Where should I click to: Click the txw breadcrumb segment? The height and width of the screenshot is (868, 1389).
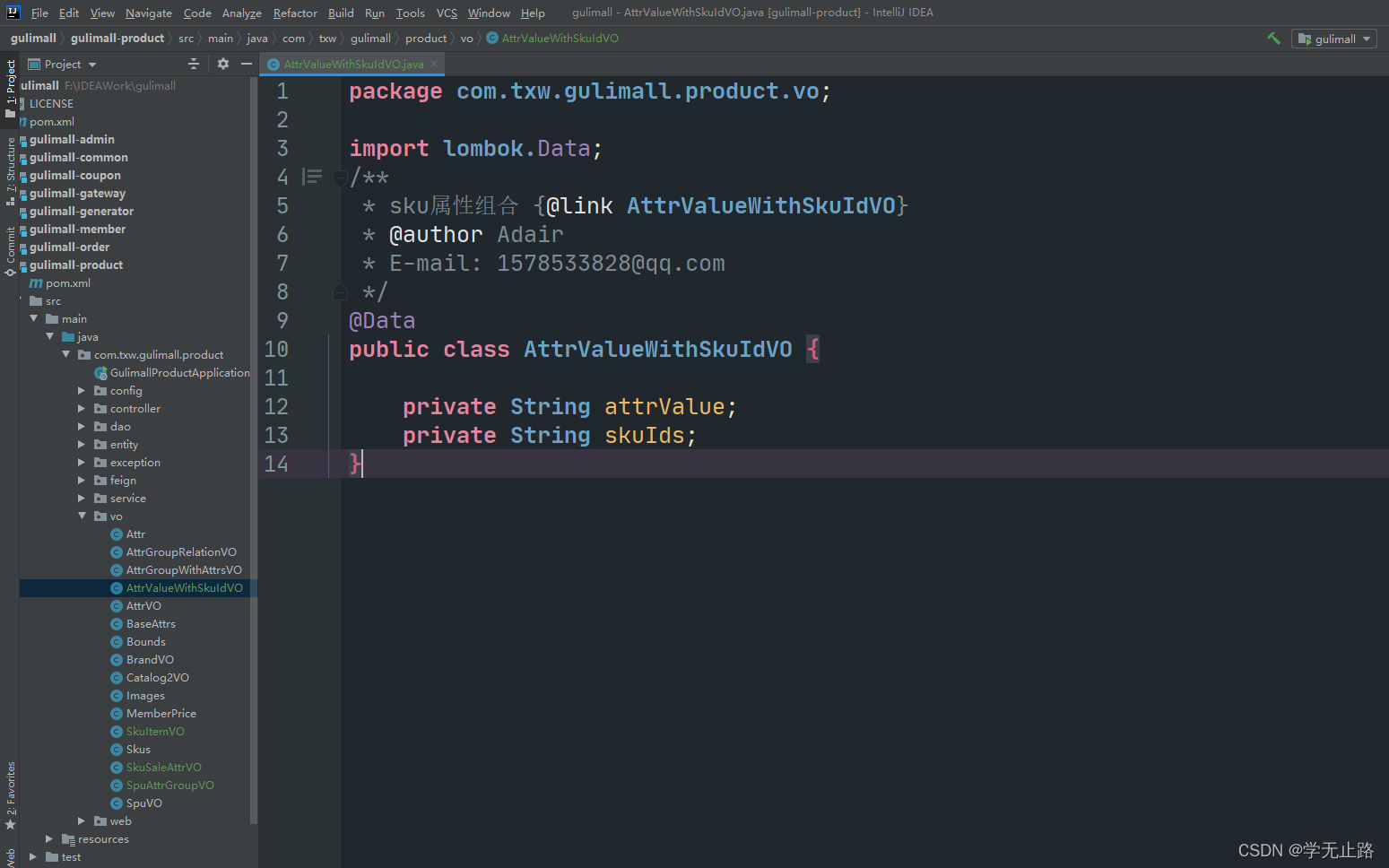pos(327,38)
